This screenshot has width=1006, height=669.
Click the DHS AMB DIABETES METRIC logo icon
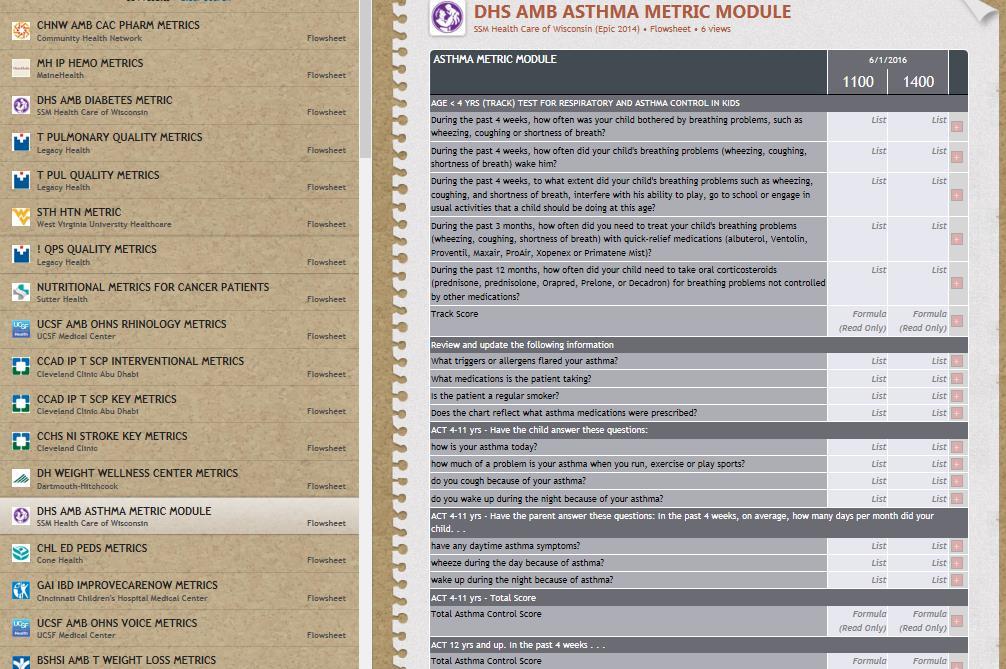pos(21,105)
